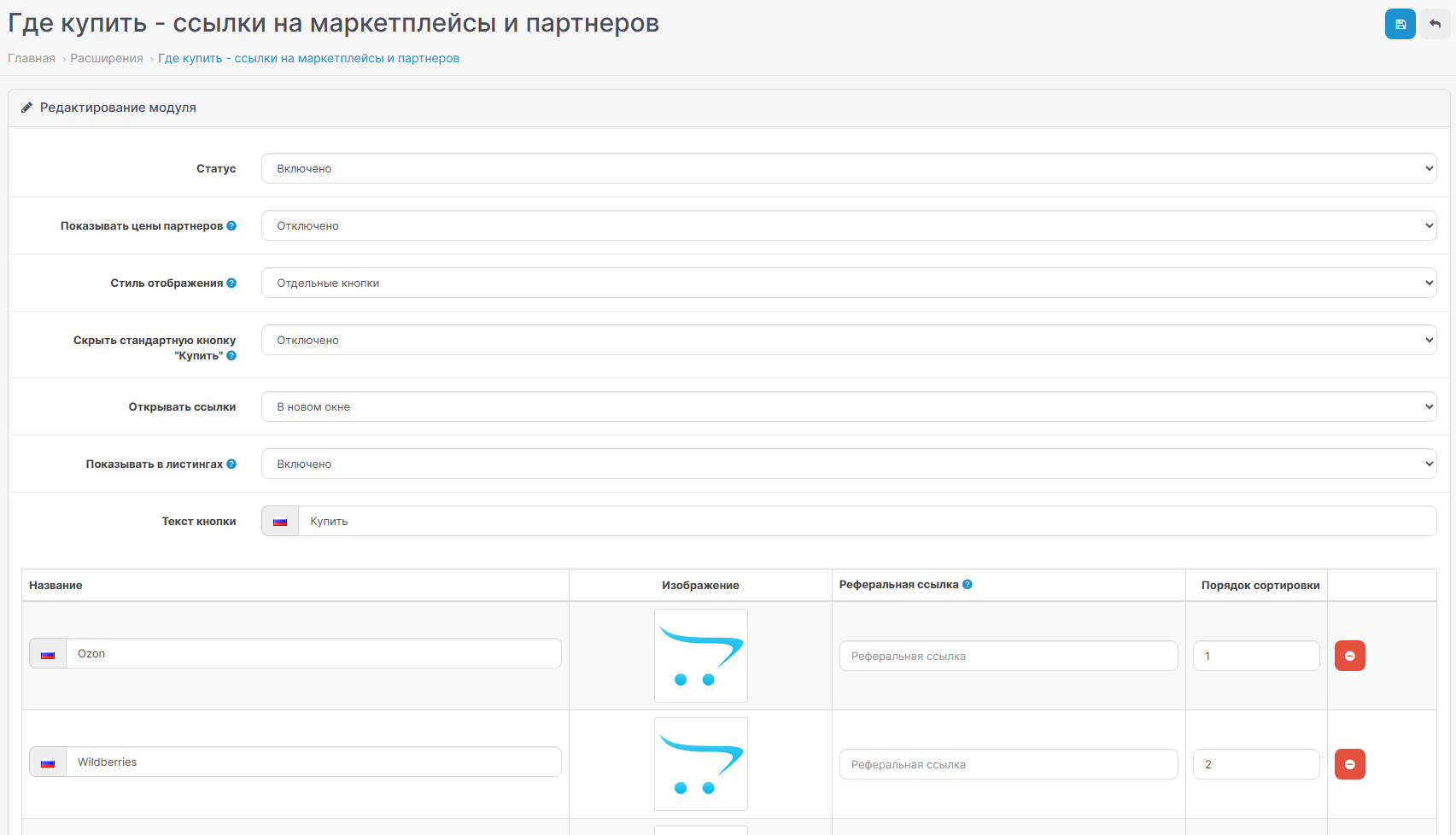
Task: Click help icon next to Показывать в листингах
Action: tap(231, 464)
